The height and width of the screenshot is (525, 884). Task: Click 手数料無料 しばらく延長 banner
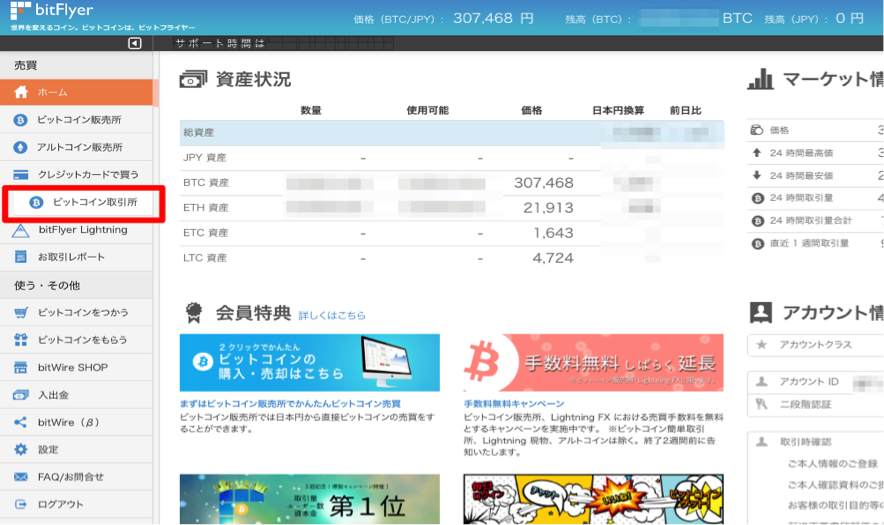pos(593,363)
